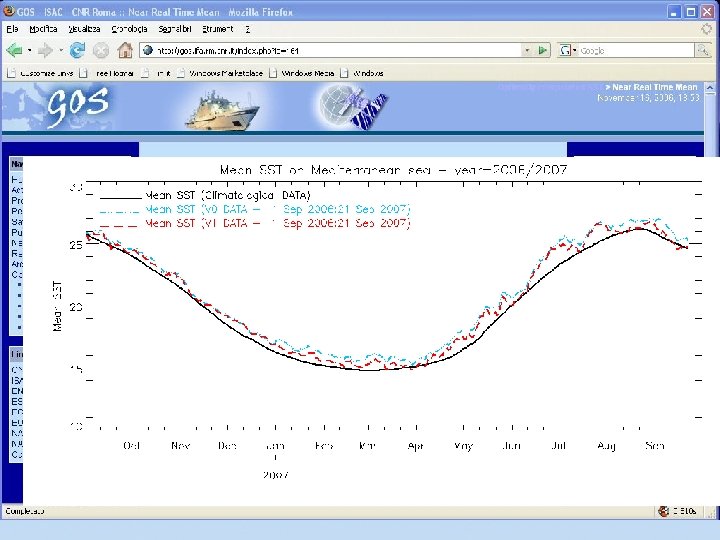720x540 pixels.
Task: Click the status bar extension icon
Action: 664,511
